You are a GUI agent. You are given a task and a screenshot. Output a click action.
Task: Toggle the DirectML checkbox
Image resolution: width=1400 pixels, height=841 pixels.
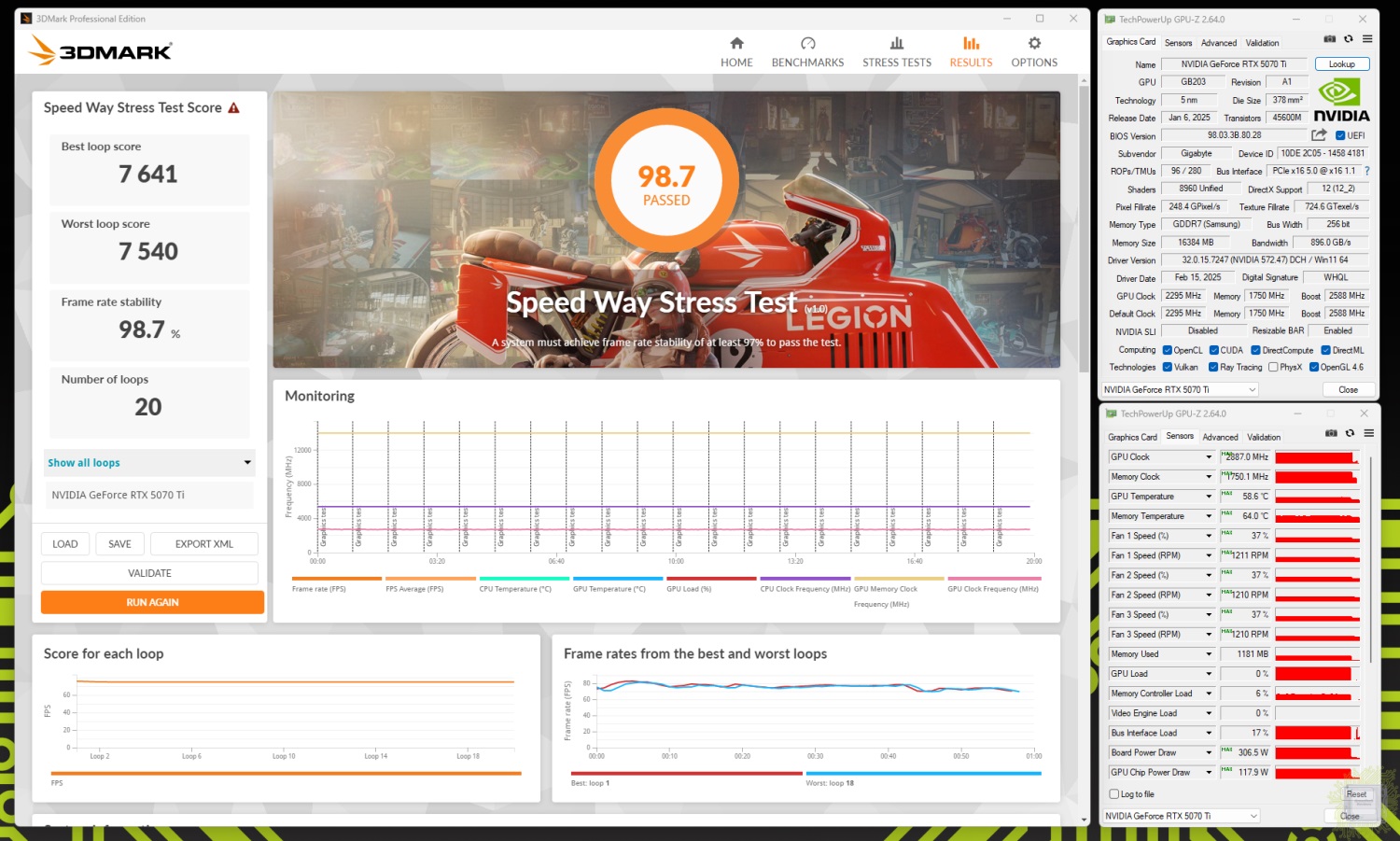coord(1325,350)
